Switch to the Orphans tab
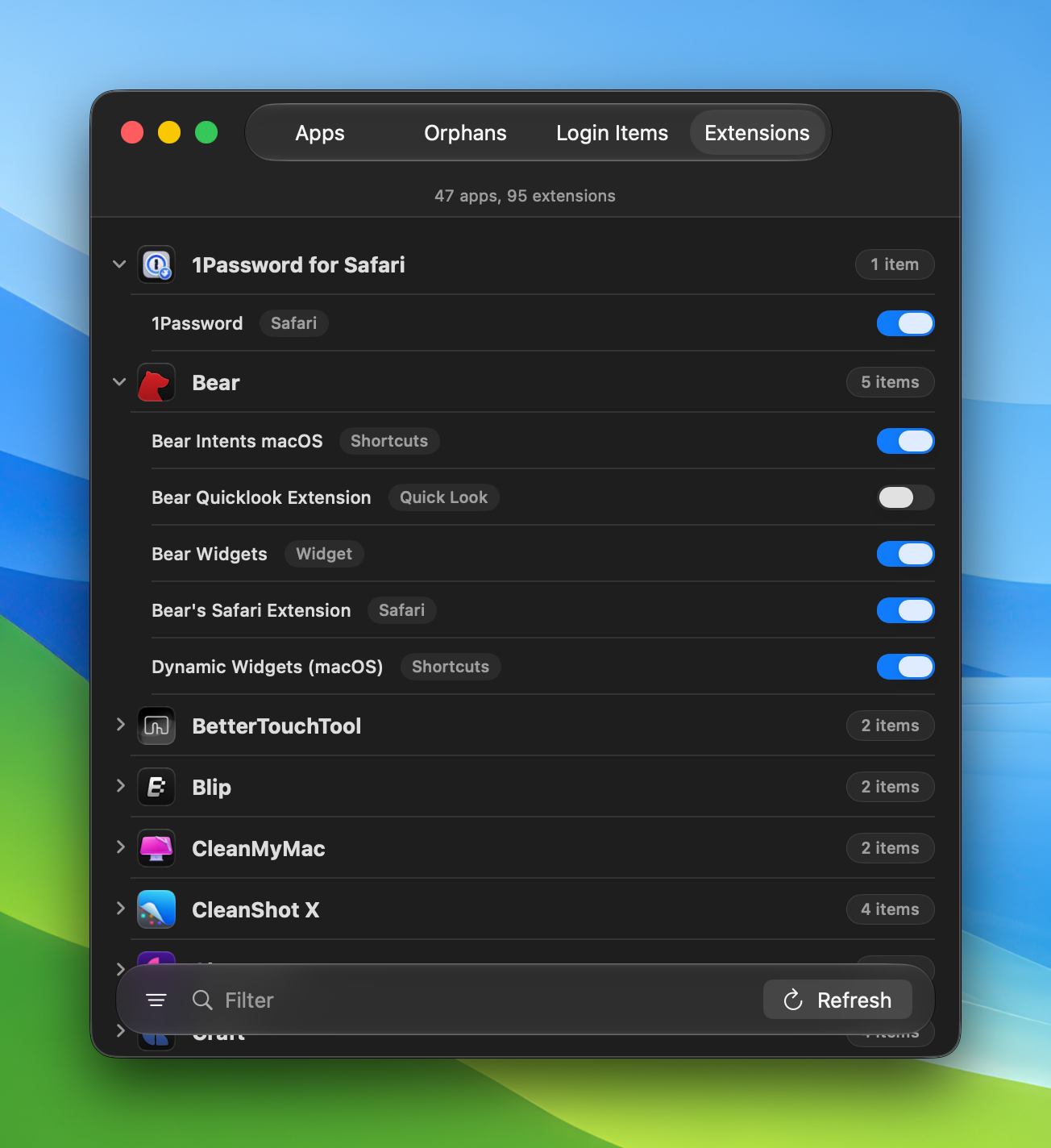This screenshot has width=1051, height=1148. pos(466,133)
